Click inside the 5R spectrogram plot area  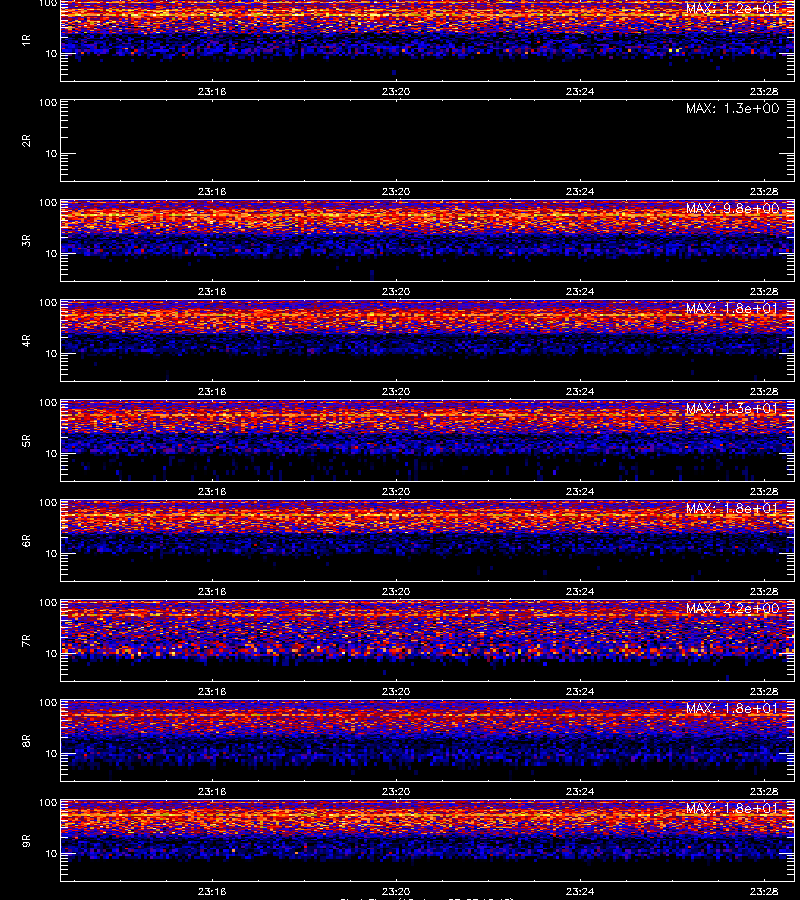428,441
